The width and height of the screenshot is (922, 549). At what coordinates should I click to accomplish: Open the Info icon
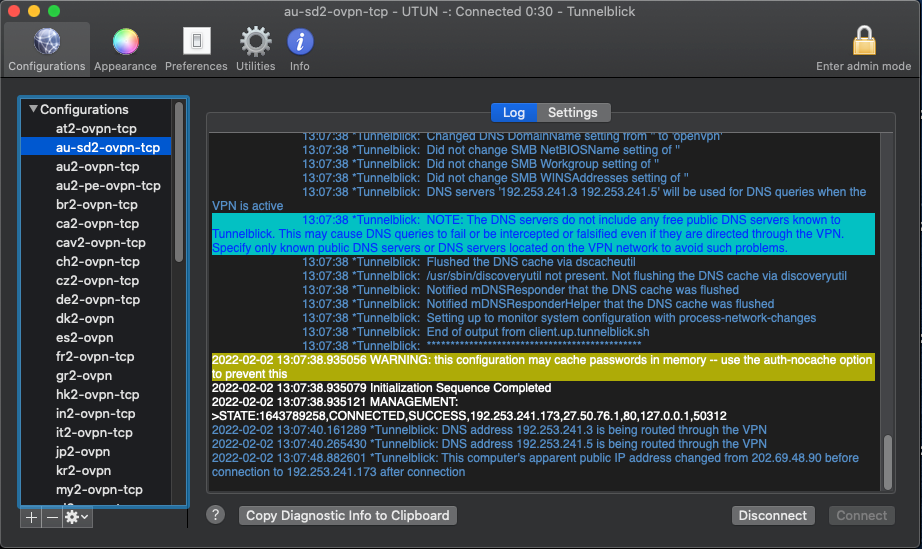coord(300,42)
